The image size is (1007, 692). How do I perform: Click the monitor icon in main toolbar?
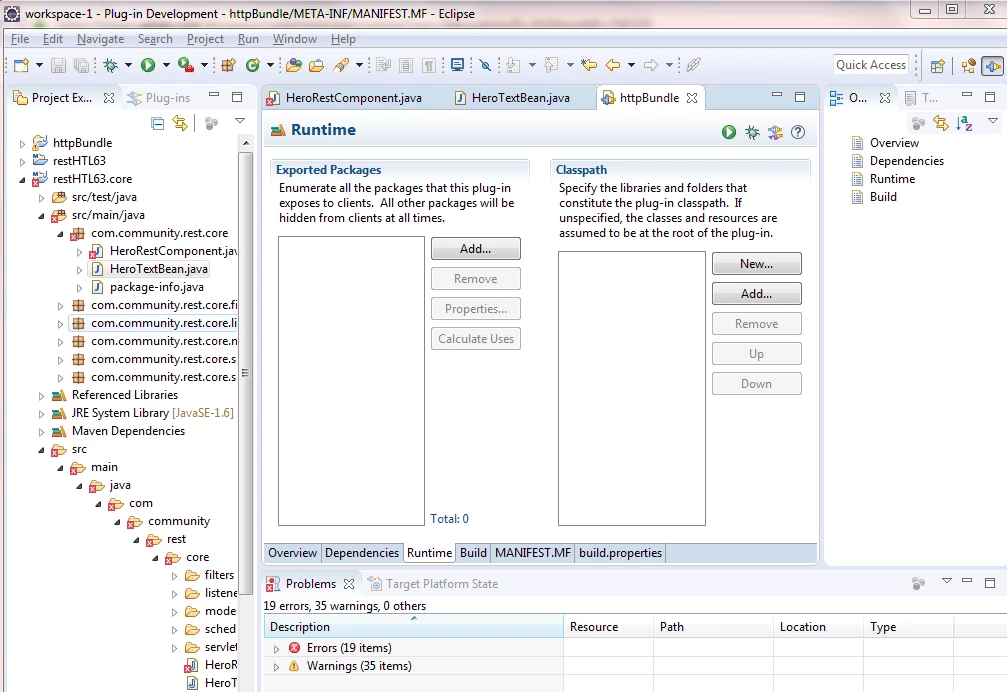[x=457, y=65]
